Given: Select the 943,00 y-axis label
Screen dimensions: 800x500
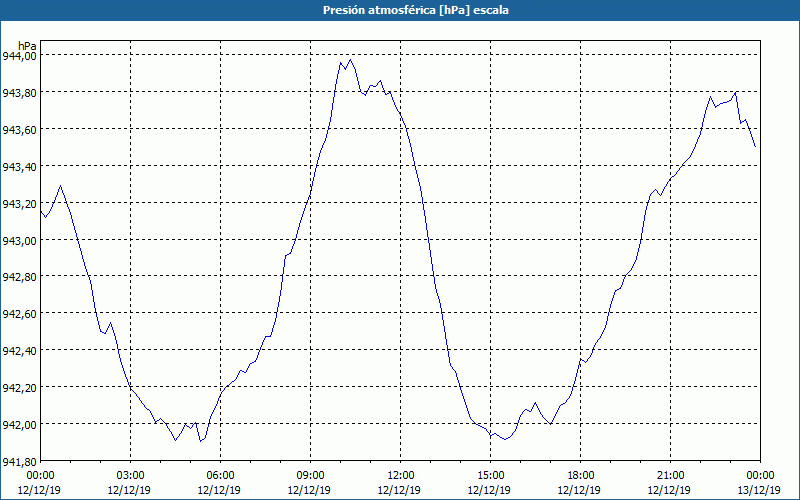Looking at the screenshot, I should [19, 240].
